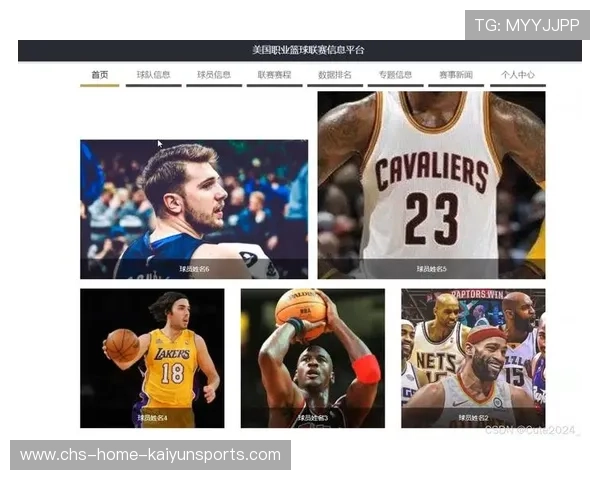
Task: Open the 联赛赛程 schedule tab
Action: pyautogui.click(x=274, y=75)
